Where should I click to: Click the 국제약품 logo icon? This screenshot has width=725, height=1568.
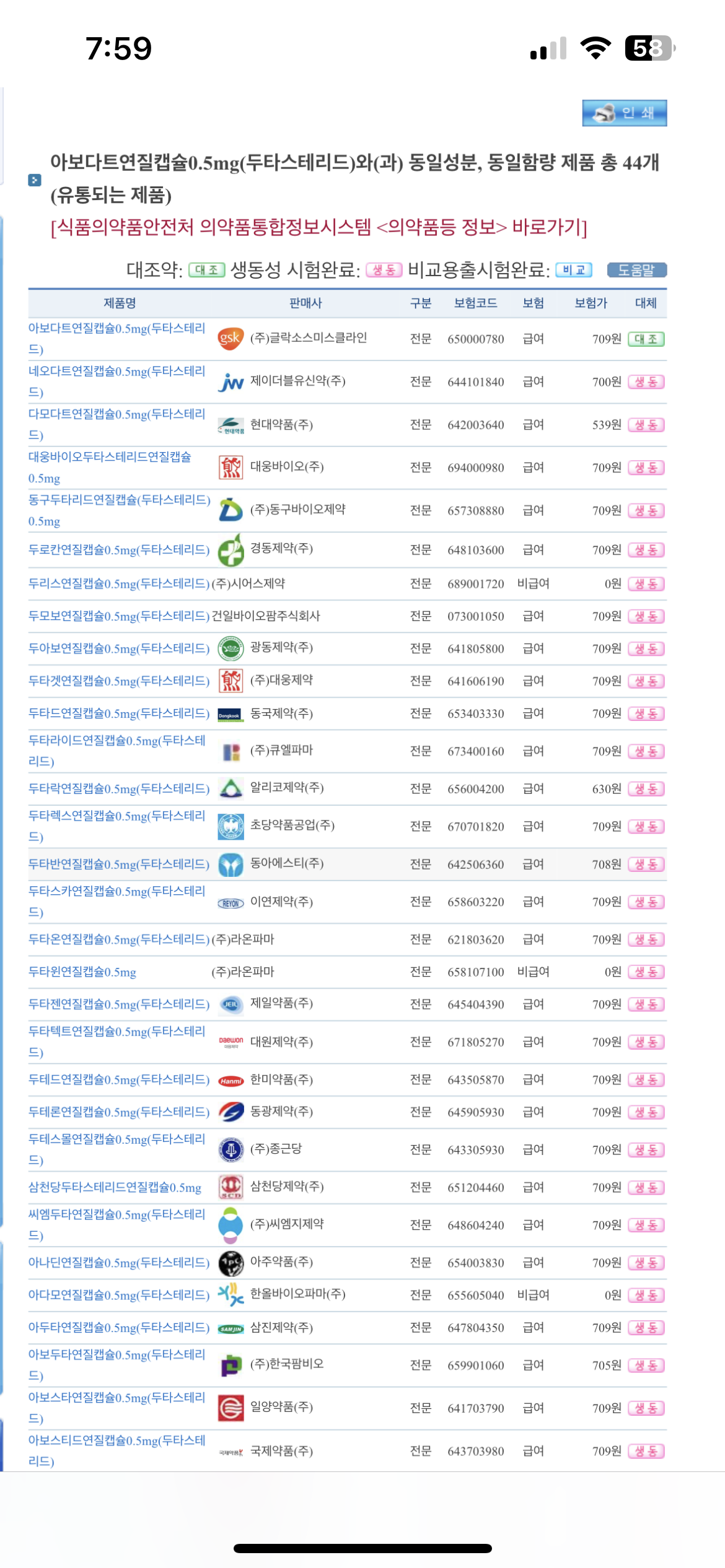[231, 1452]
